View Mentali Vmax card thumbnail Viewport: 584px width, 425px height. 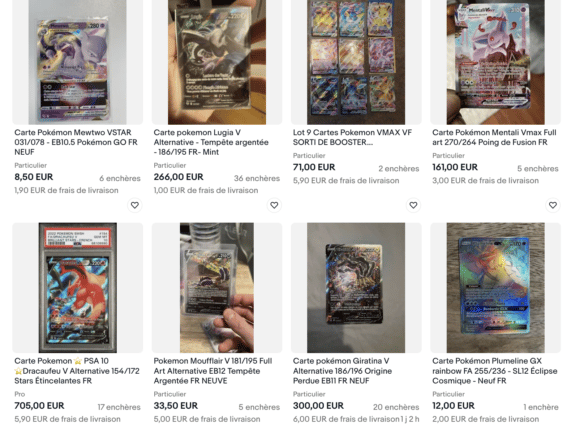pyautogui.click(x=495, y=62)
